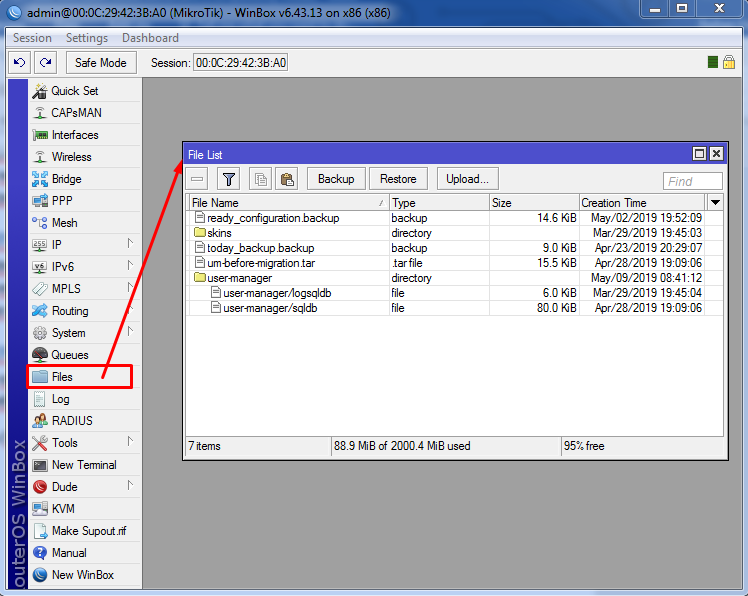Select um-before-migration.tar file row

pos(456,263)
